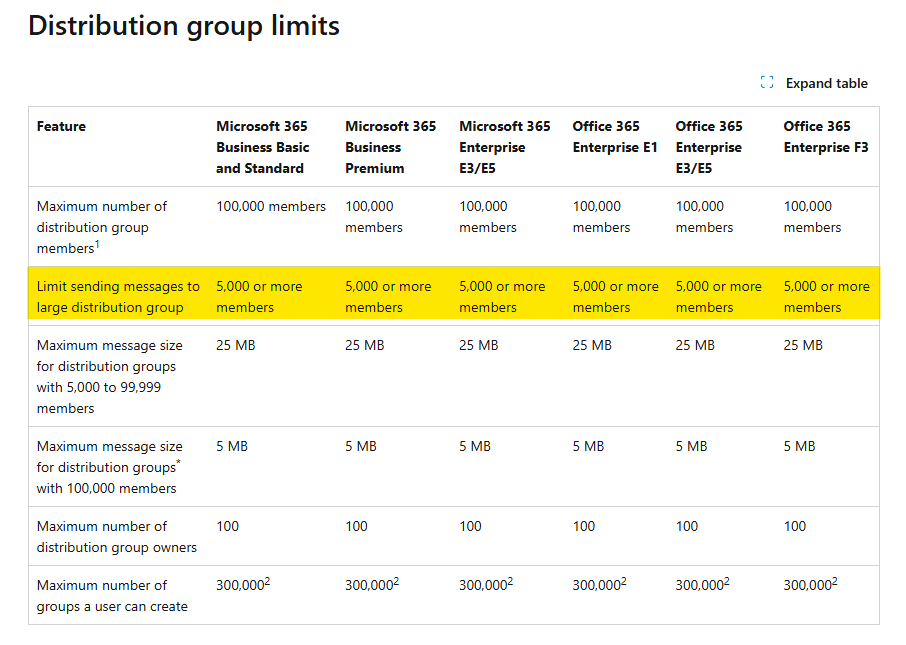
Task: Click the Office 365 Enterprise E3/E5 header
Action: coord(709,147)
